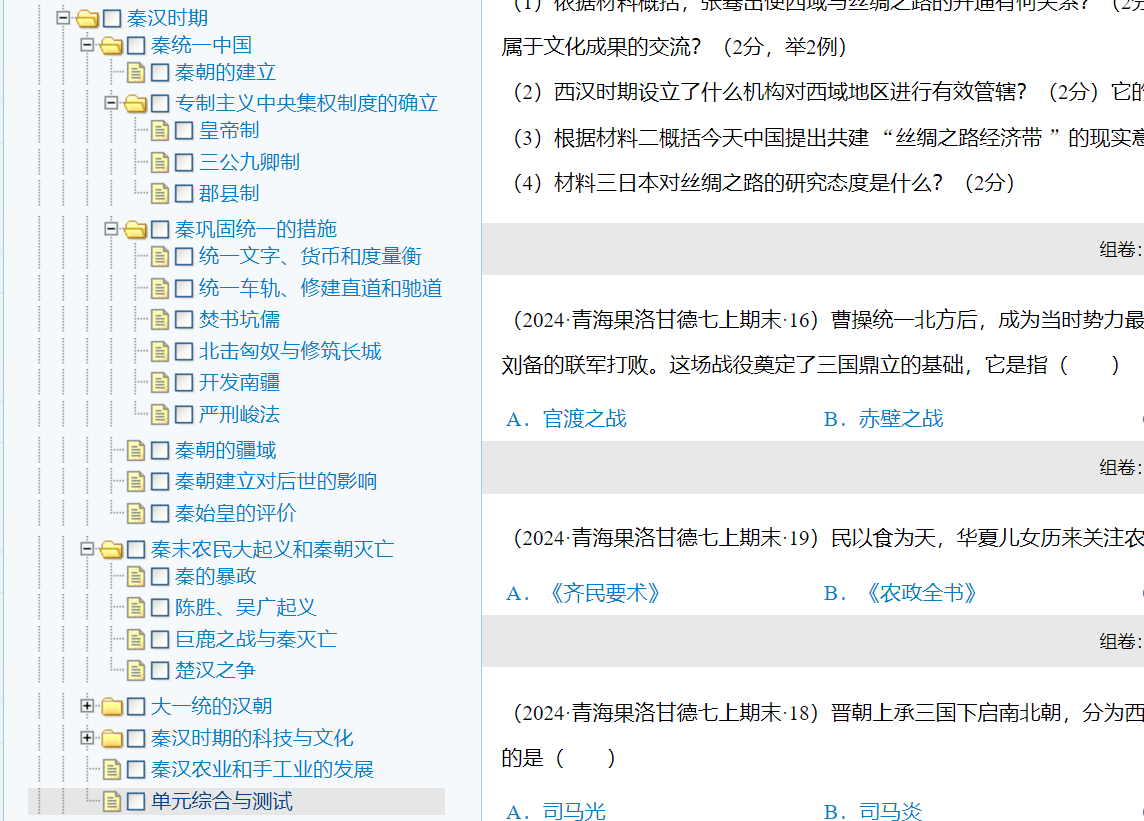
Task: Collapse the 秦末农民大起义和秦朝灭亡 node
Action: [x=88, y=549]
